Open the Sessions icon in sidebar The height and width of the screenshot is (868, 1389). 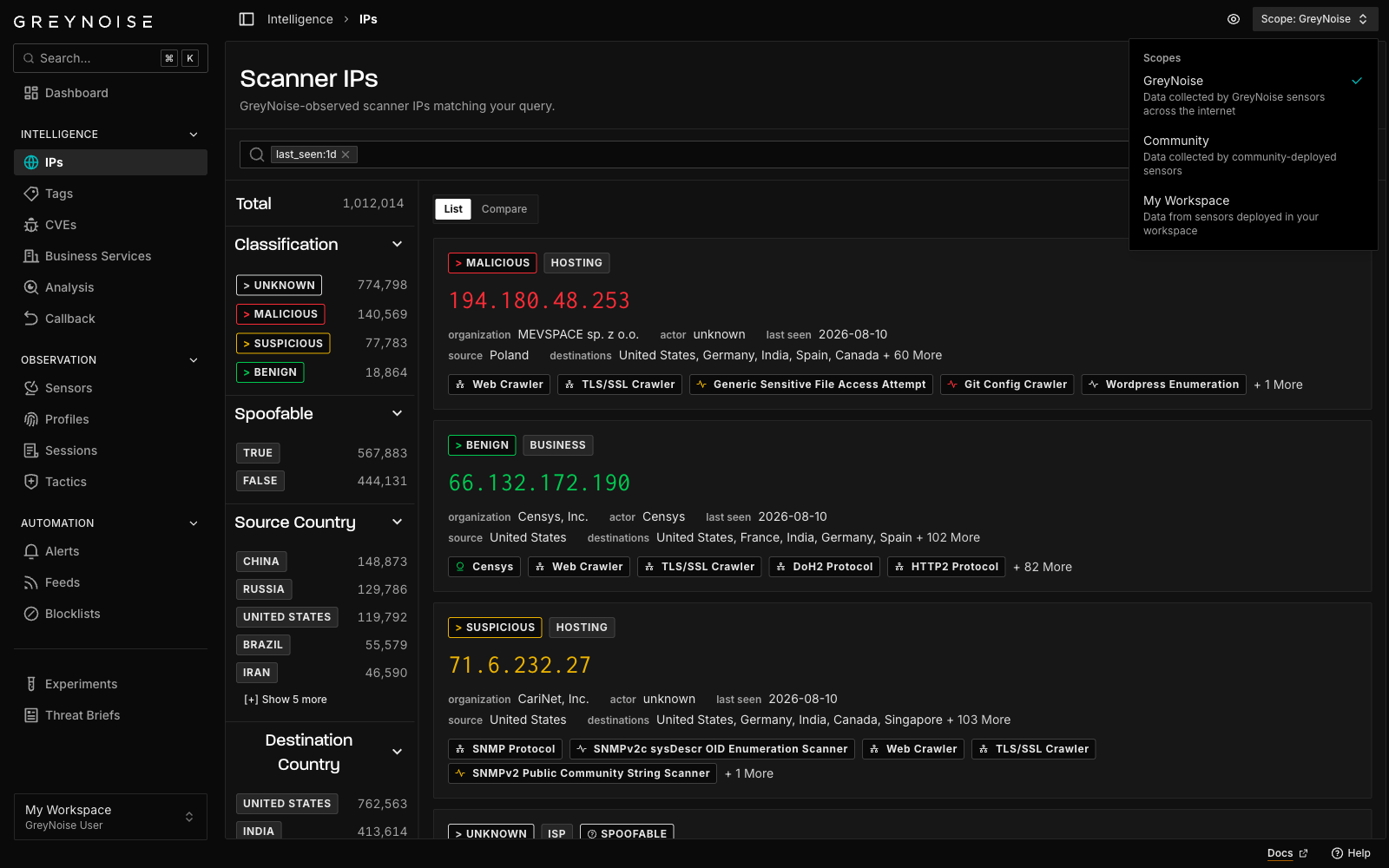31,450
